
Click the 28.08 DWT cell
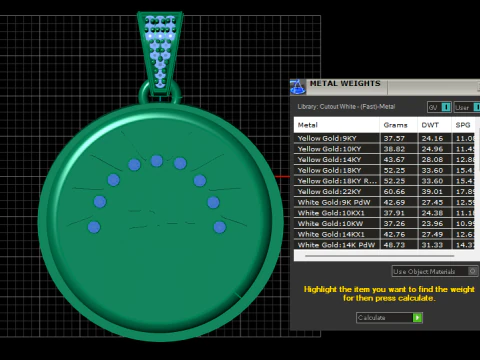click(434, 160)
